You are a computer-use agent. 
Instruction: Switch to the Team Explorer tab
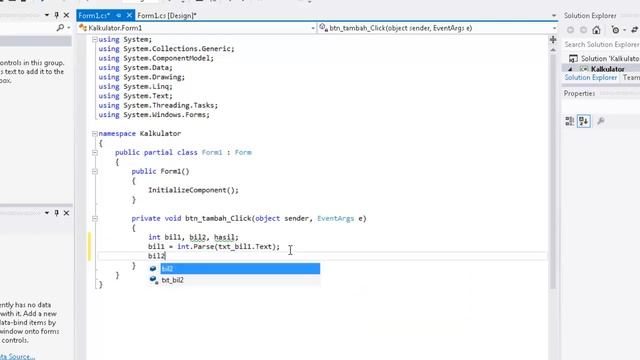tap(631, 78)
